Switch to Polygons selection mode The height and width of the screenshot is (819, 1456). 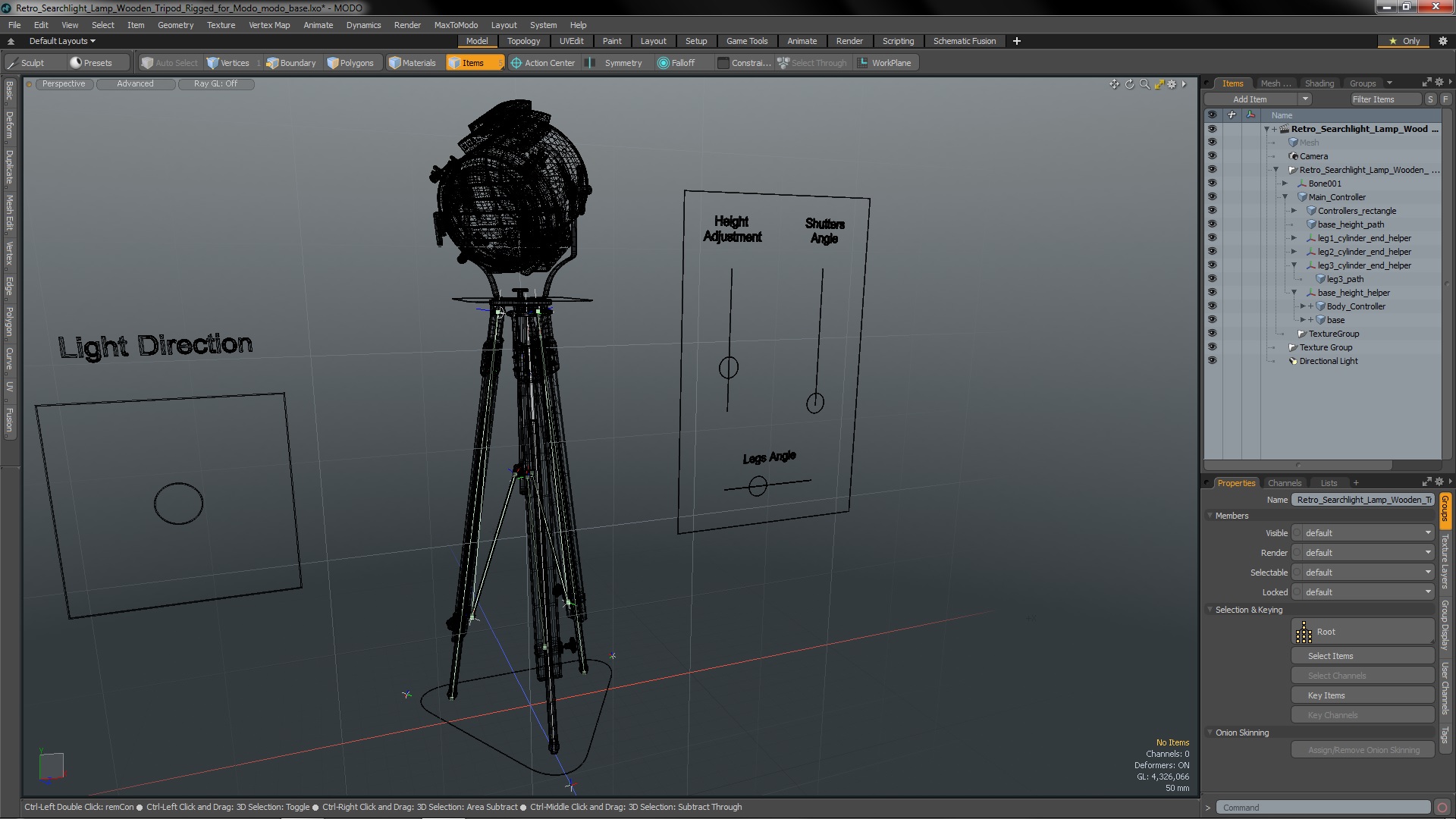click(x=350, y=63)
